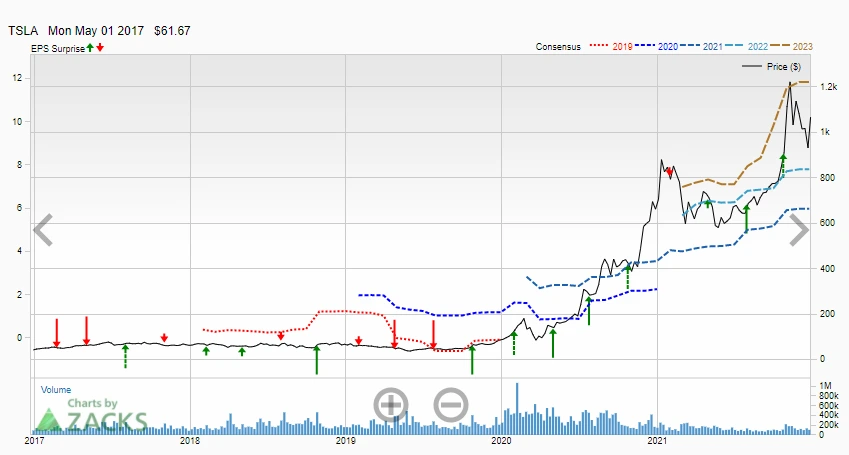The width and height of the screenshot is (849, 455).
Task: Click the Mon May 01 2017 date readout
Action: coord(96,31)
